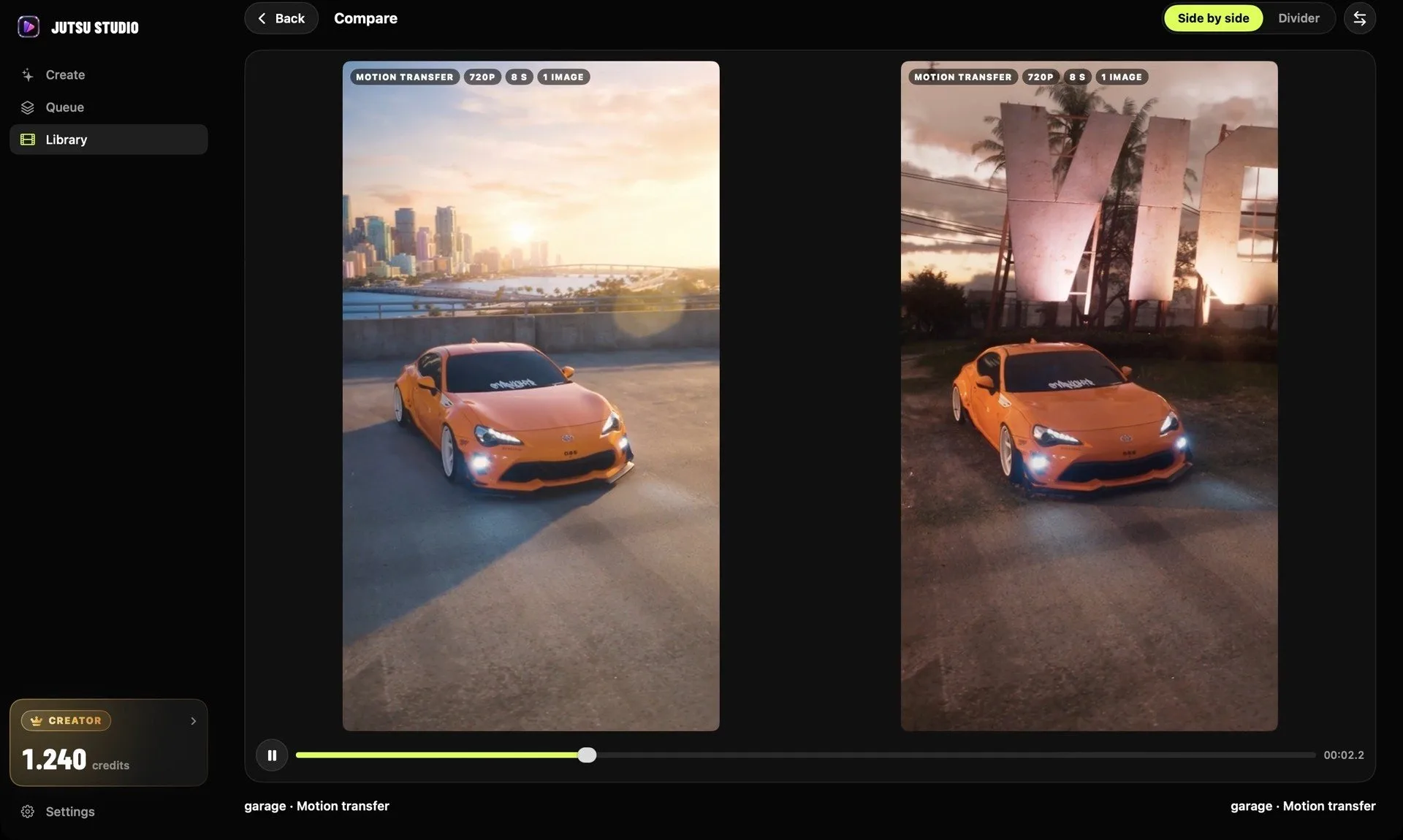Screen dimensions: 1403x840
Task: Click the 00:02.2 timestamp
Action: (x=1344, y=755)
